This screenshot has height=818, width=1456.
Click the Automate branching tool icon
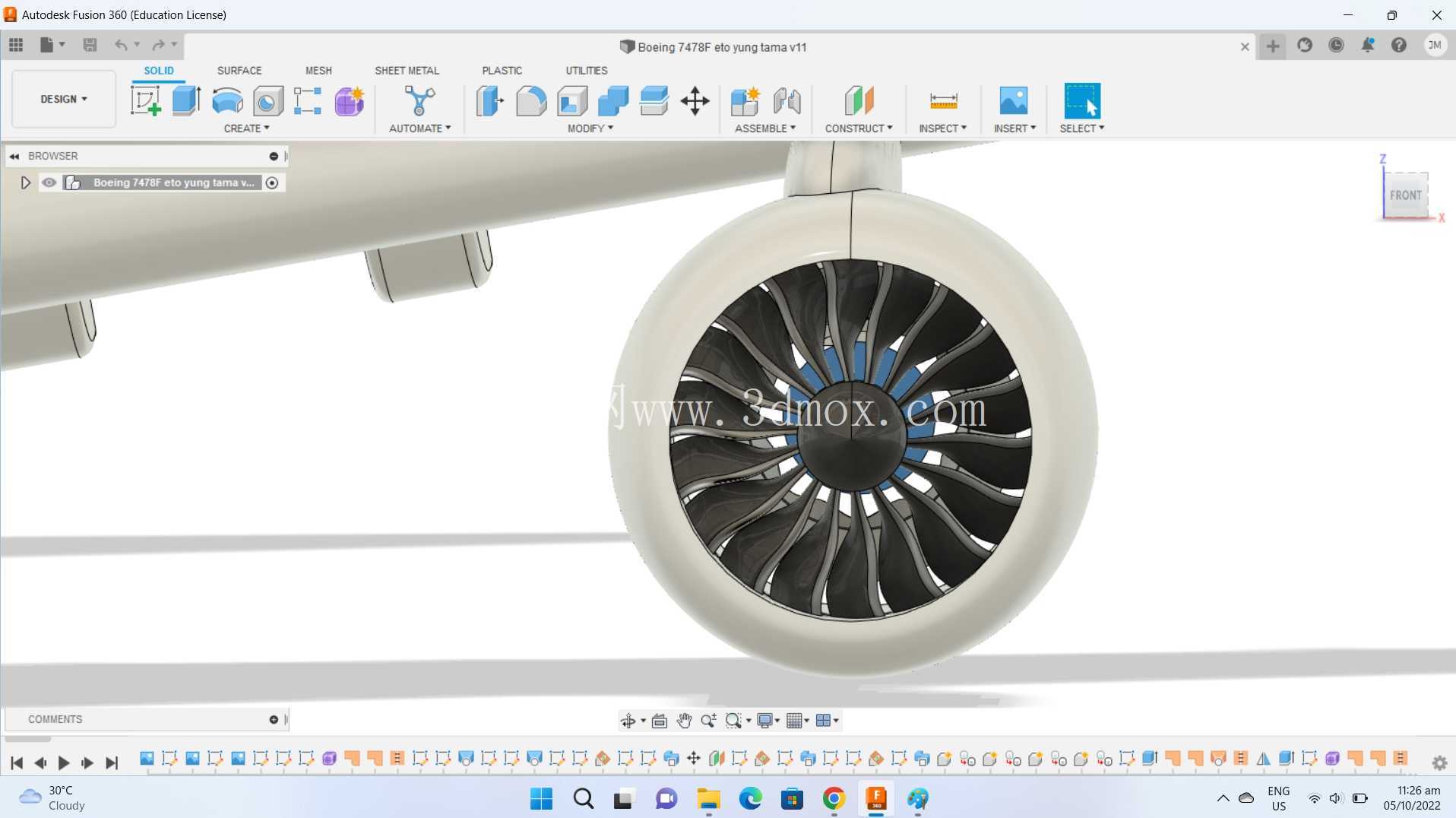tap(419, 100)
